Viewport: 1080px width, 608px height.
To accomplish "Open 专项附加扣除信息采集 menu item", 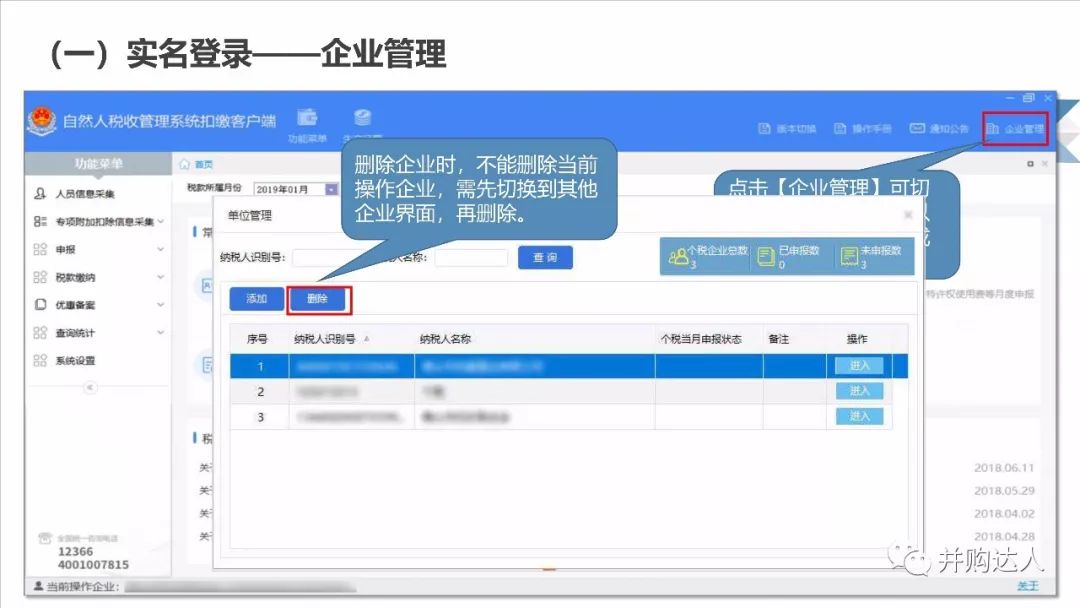I will [x=104, y=222].
